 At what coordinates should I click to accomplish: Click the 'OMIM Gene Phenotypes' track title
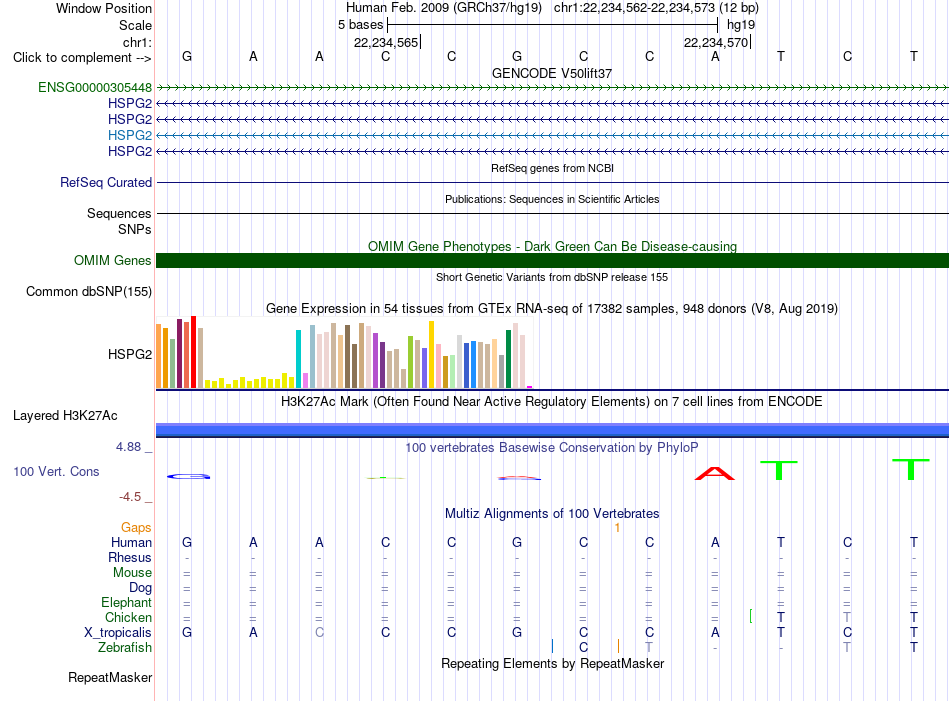[552, 247]
